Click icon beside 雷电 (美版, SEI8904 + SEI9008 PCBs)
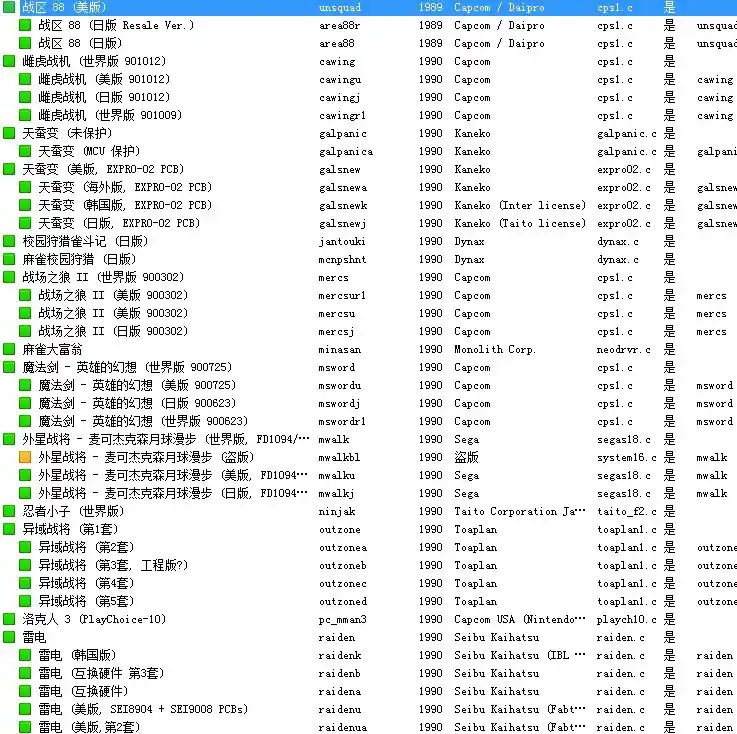 [x=25, y=709]
